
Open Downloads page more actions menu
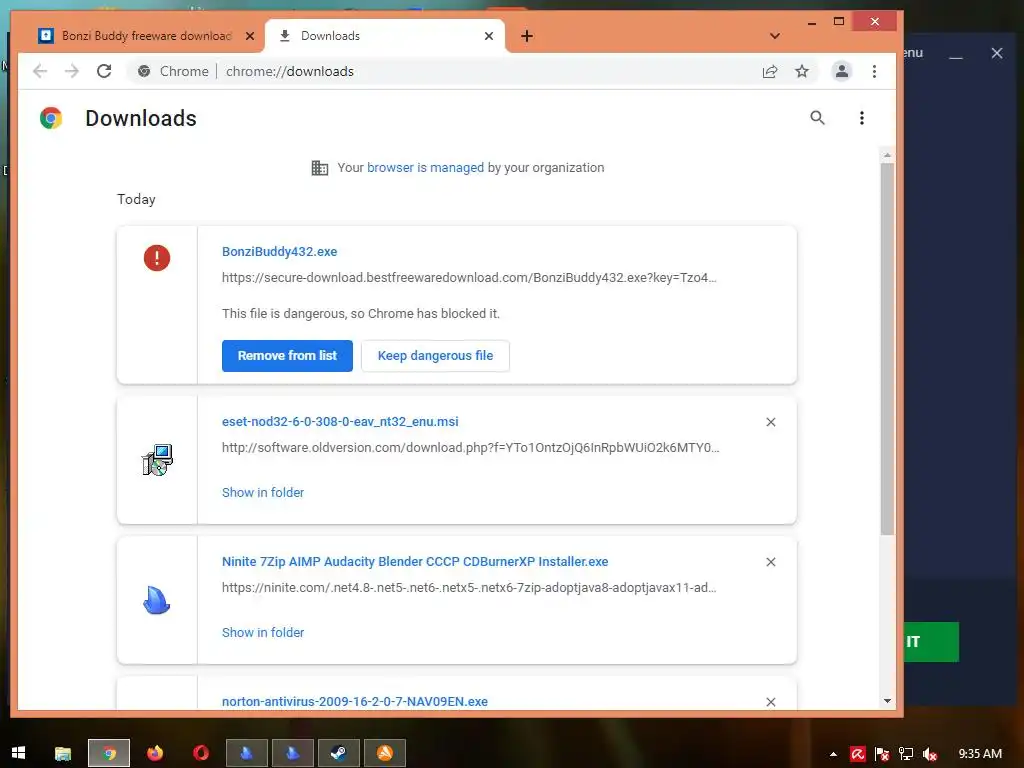[x=862, y=118]
